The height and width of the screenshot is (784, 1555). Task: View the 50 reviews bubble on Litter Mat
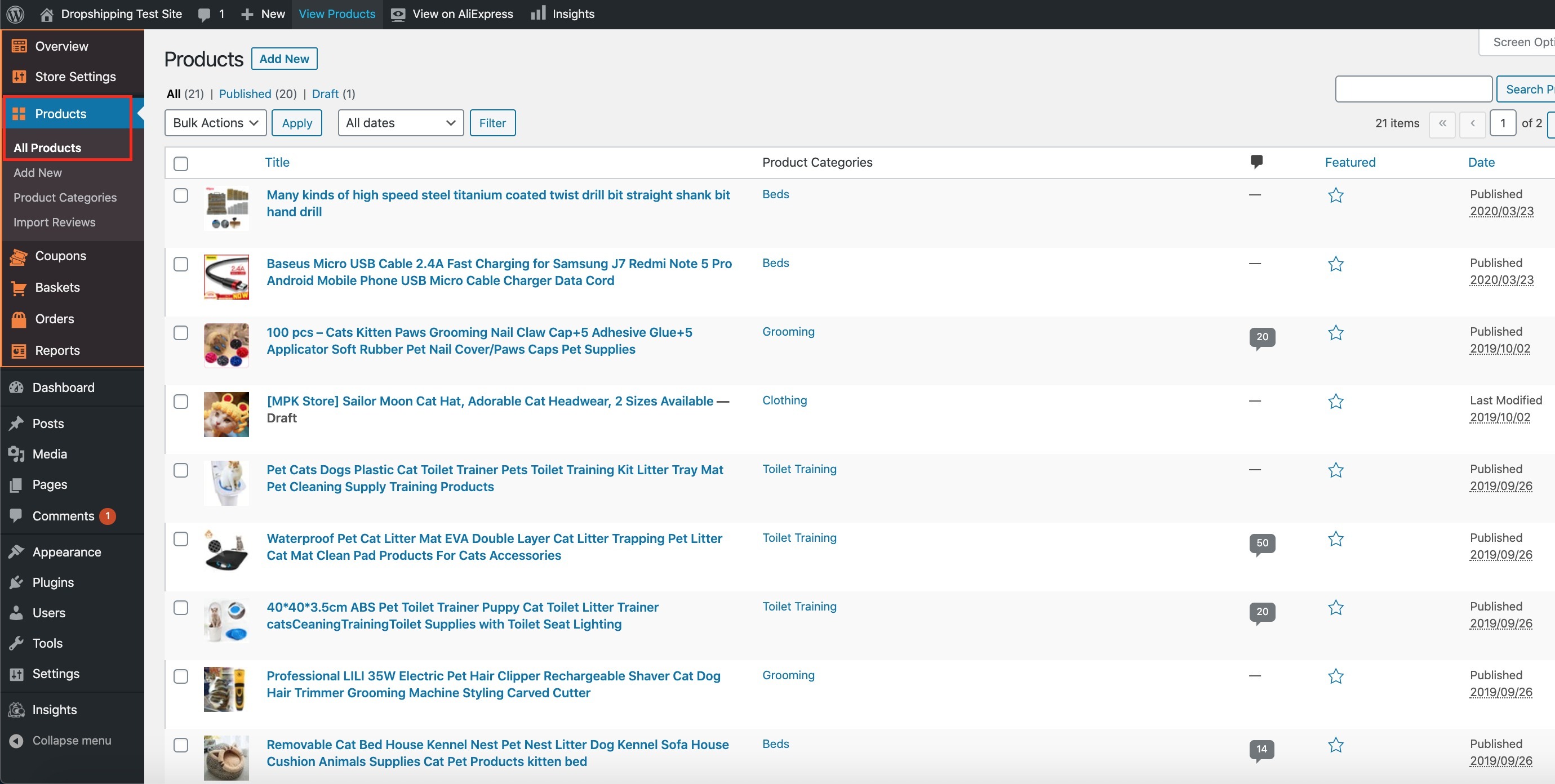point(1261,542)
